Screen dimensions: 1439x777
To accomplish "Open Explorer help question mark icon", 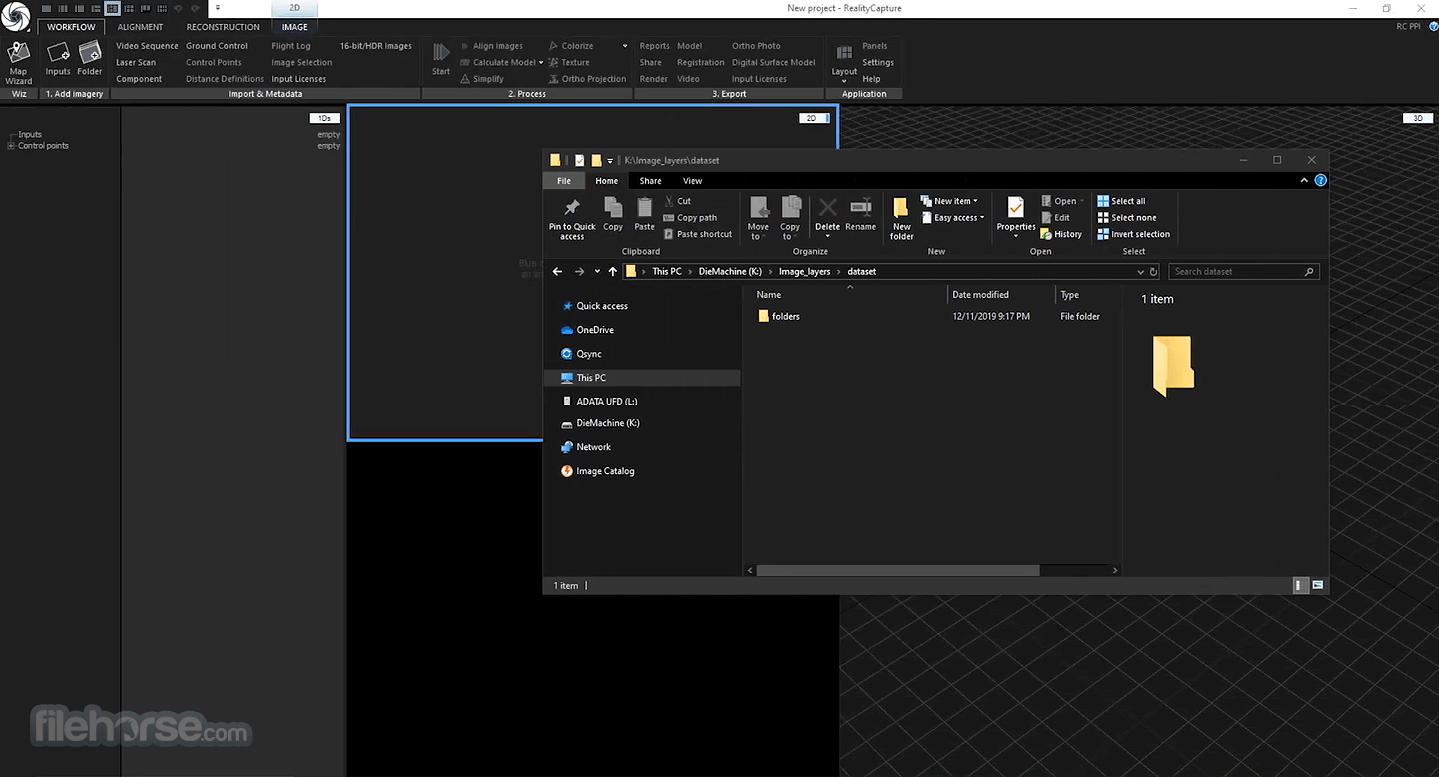I will 1320,181.
